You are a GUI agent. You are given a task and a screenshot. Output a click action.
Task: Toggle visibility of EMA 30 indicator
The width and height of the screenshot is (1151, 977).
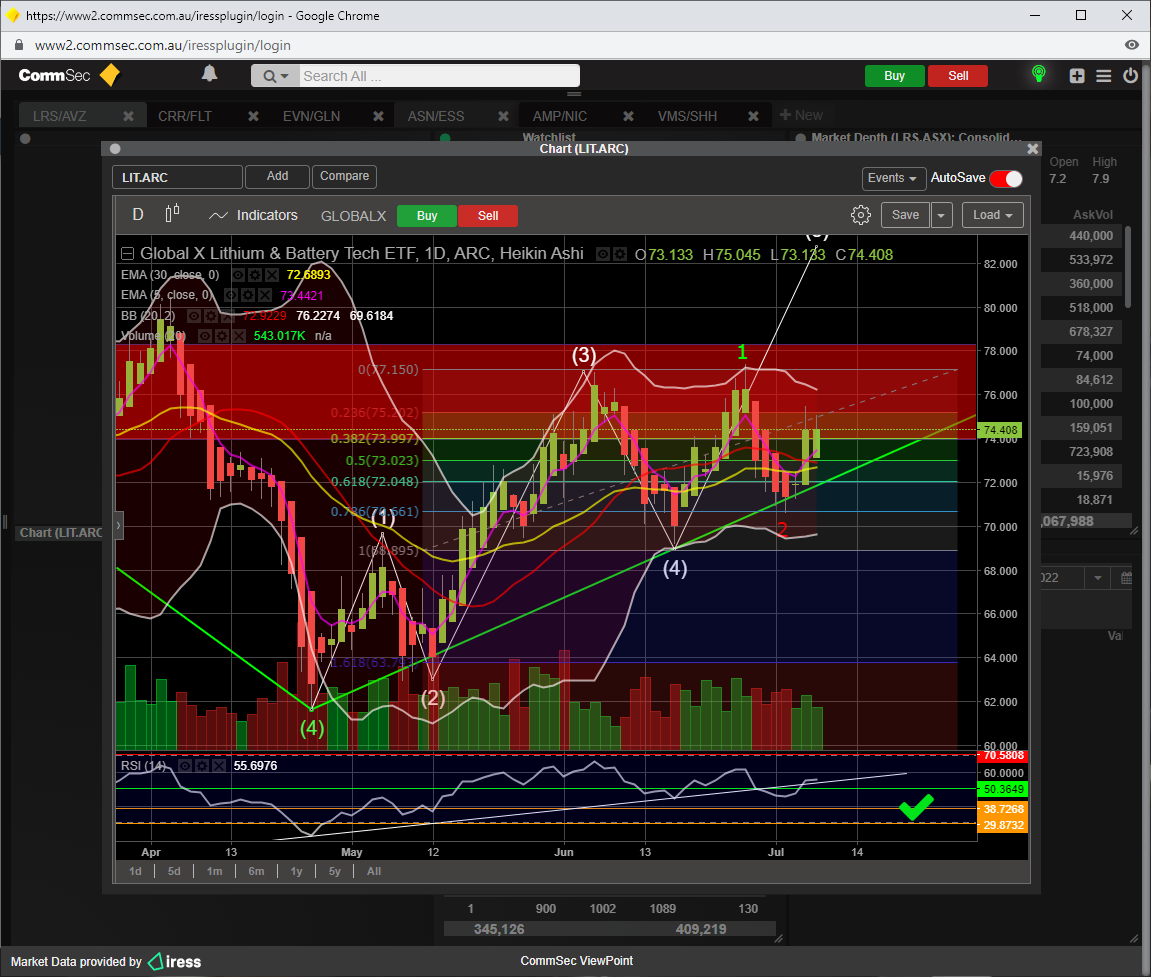238,275
